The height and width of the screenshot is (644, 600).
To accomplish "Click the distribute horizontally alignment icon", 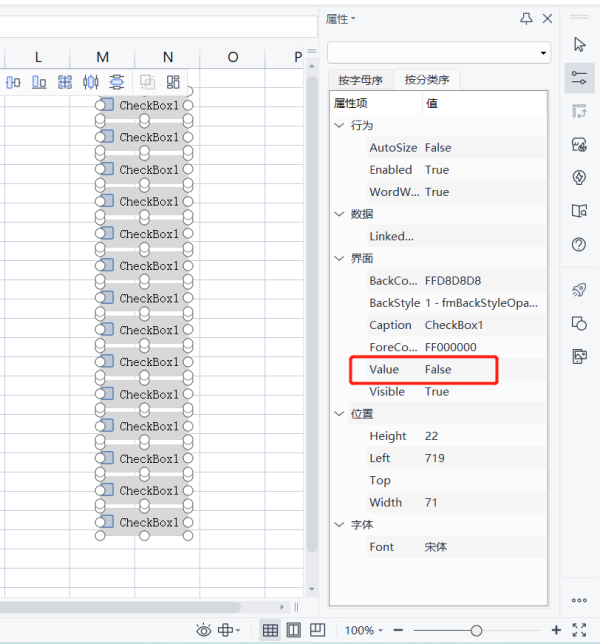I will pos(91,82).
